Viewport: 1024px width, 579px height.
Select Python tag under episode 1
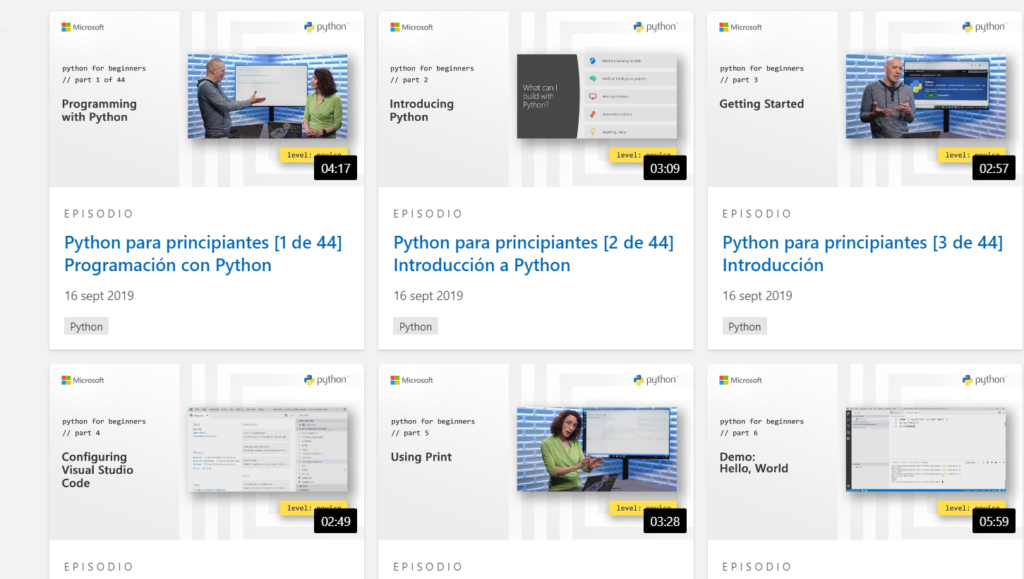coord(86,326)
